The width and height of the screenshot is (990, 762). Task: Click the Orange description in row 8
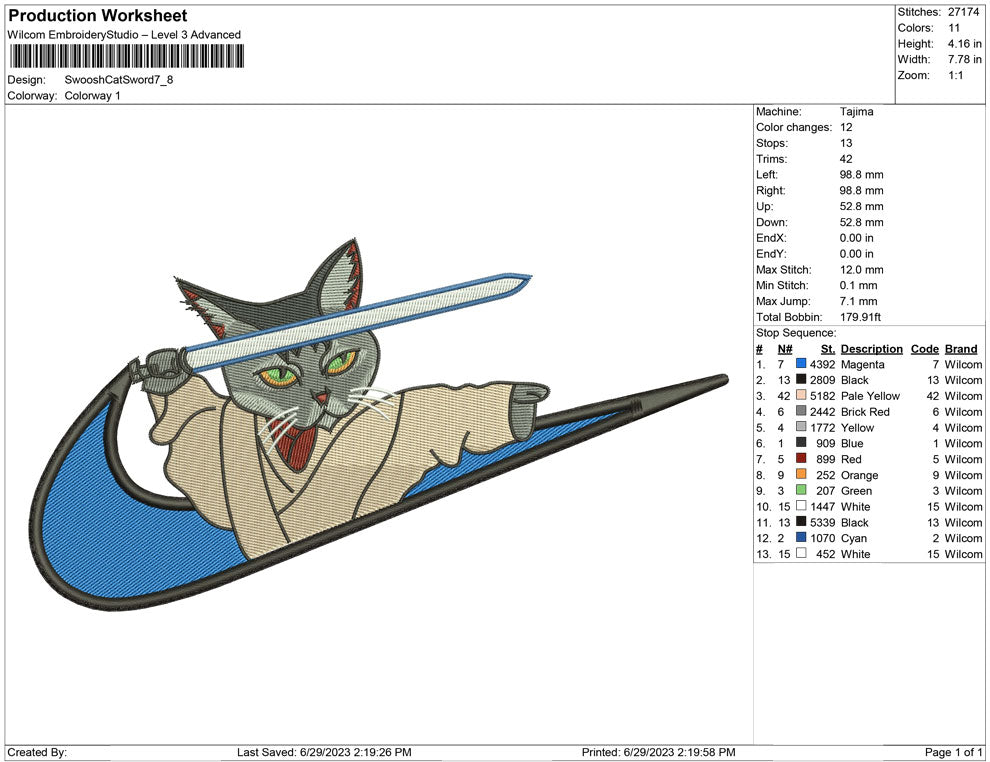coord(859,475)
